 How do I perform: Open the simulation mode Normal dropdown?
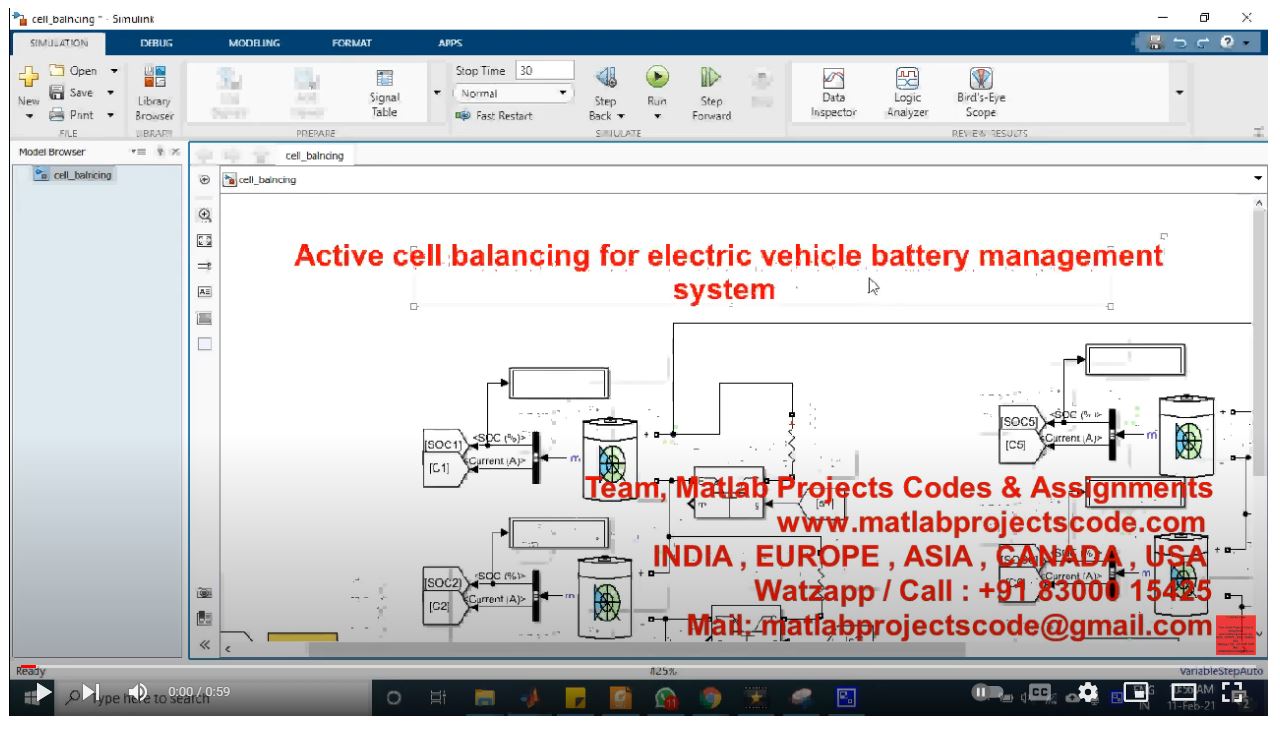pyautogui.click(x=514, y=93)
